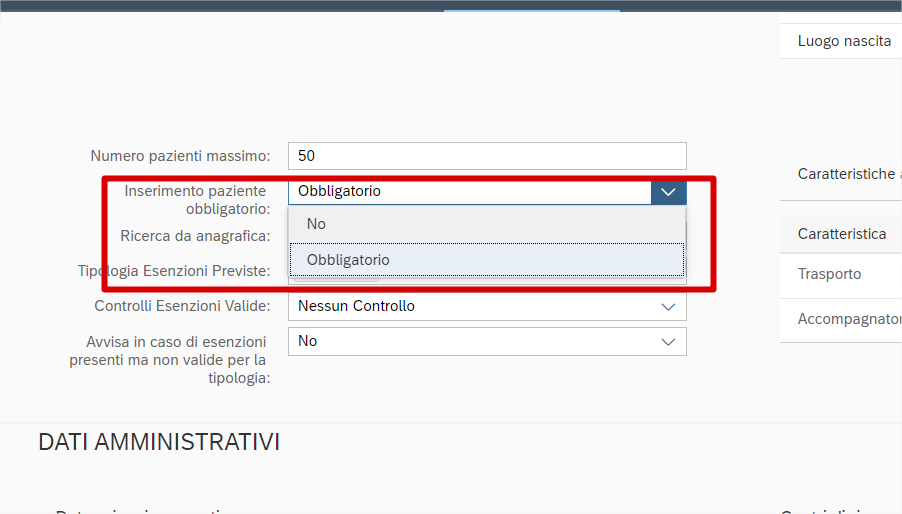Click the Inserimento paziente obbligatorio combo box text

(469, 192)
